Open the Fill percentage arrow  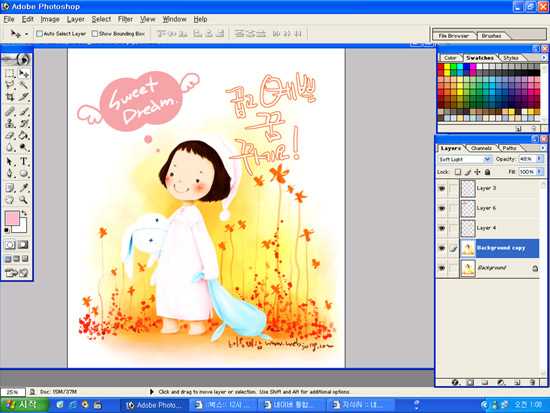539,172
